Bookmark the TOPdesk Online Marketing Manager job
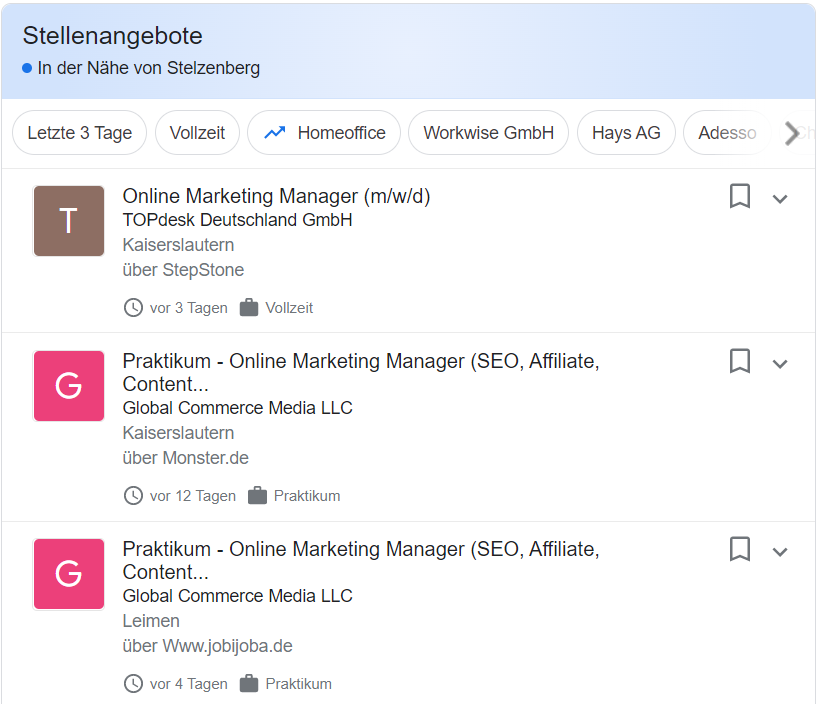This screenshot has height=704, width=821. coord(739,196)
